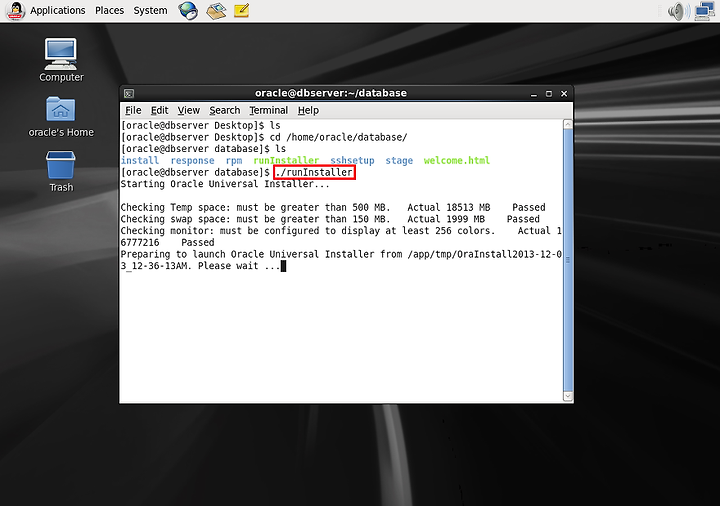
Task: Select the Trash desktop icon
Action: (61, 172)
